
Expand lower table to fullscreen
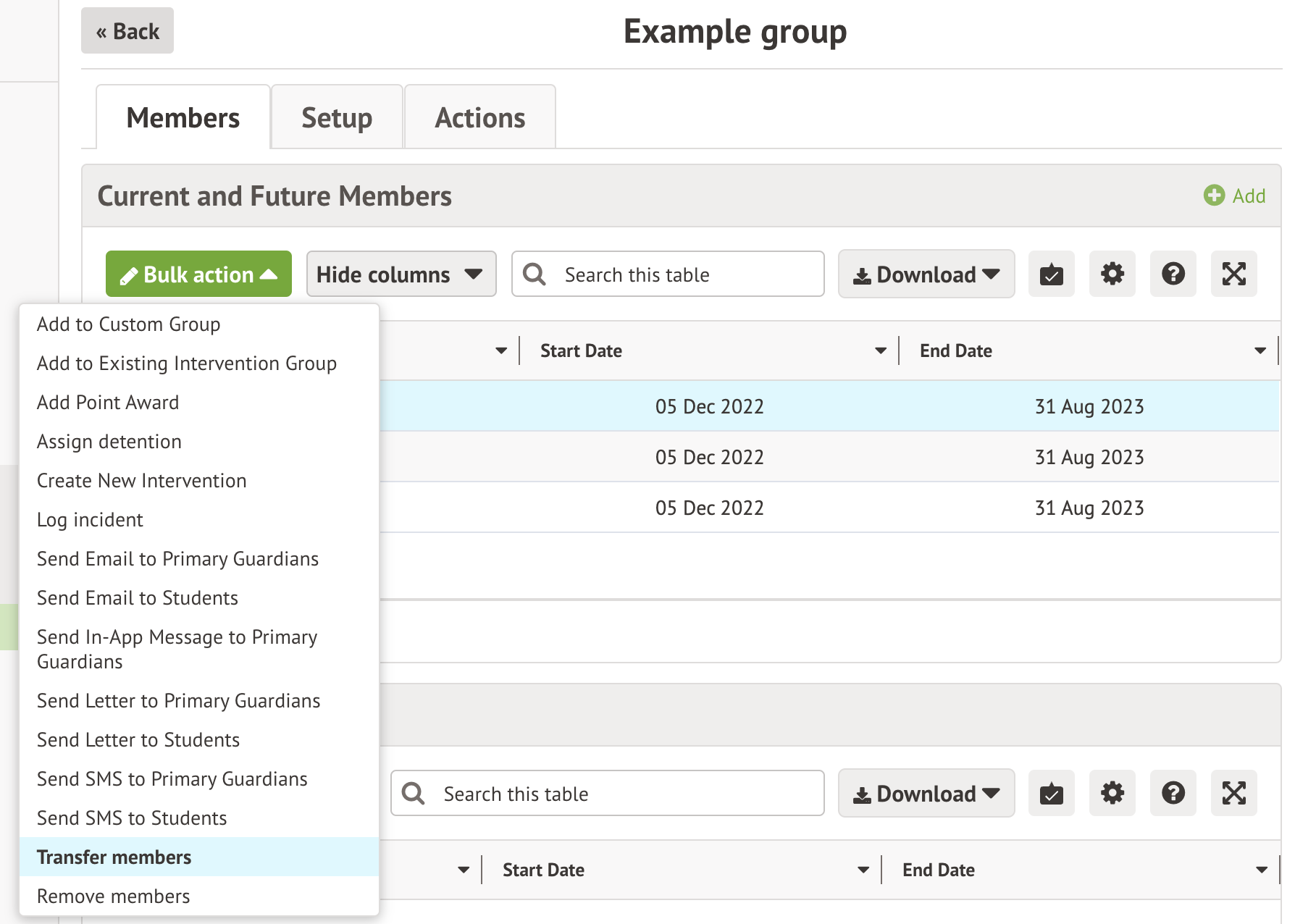(x=1233, y=793)
